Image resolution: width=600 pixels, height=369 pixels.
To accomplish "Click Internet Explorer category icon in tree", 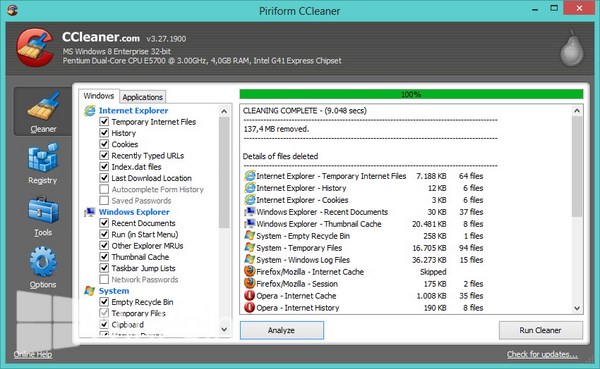I will pyautogui.click(x=90, y=111).
